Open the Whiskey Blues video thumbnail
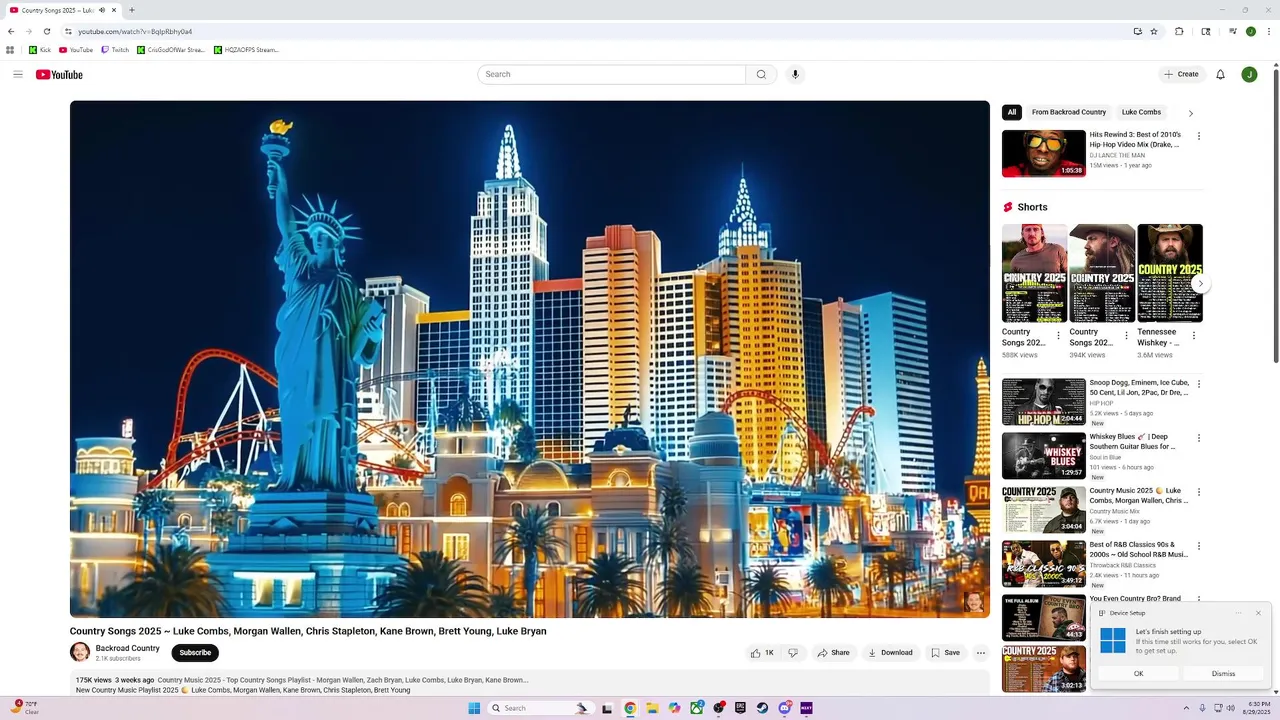The width and height of the screenshot is (1280, 720). tap(1044, 456)
